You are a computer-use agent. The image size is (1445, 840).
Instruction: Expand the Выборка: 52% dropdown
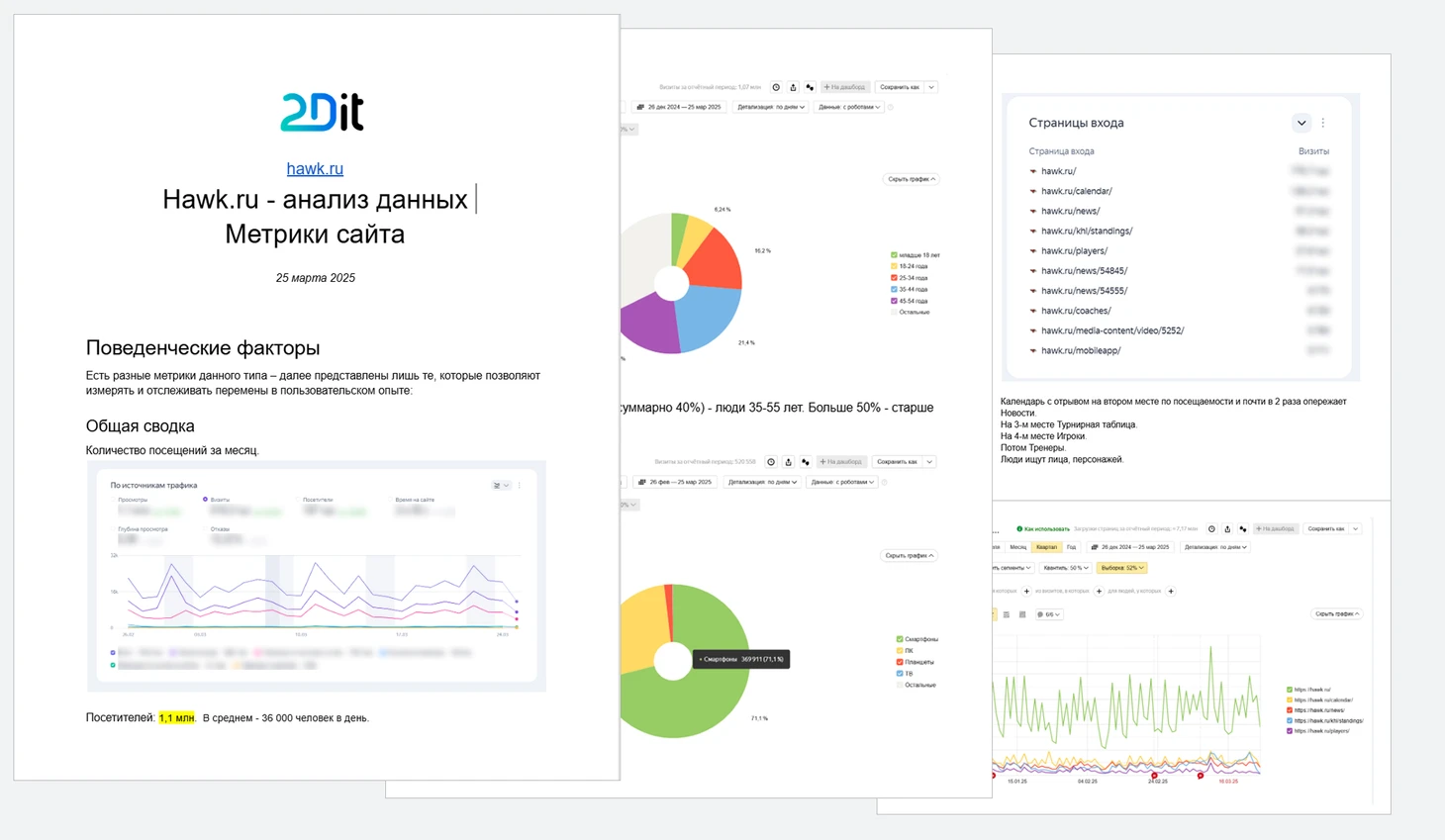[1122, 568]
